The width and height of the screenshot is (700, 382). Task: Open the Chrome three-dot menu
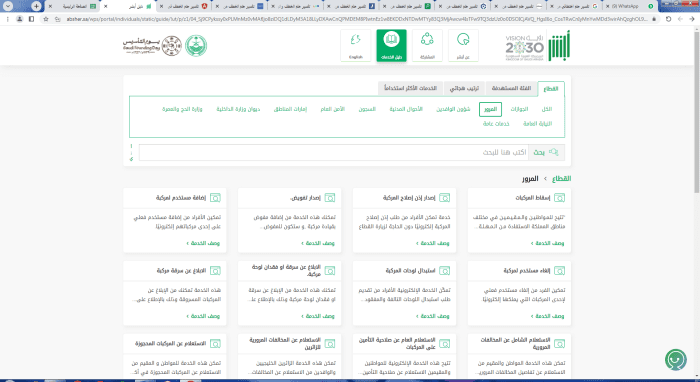coord(8,19)
